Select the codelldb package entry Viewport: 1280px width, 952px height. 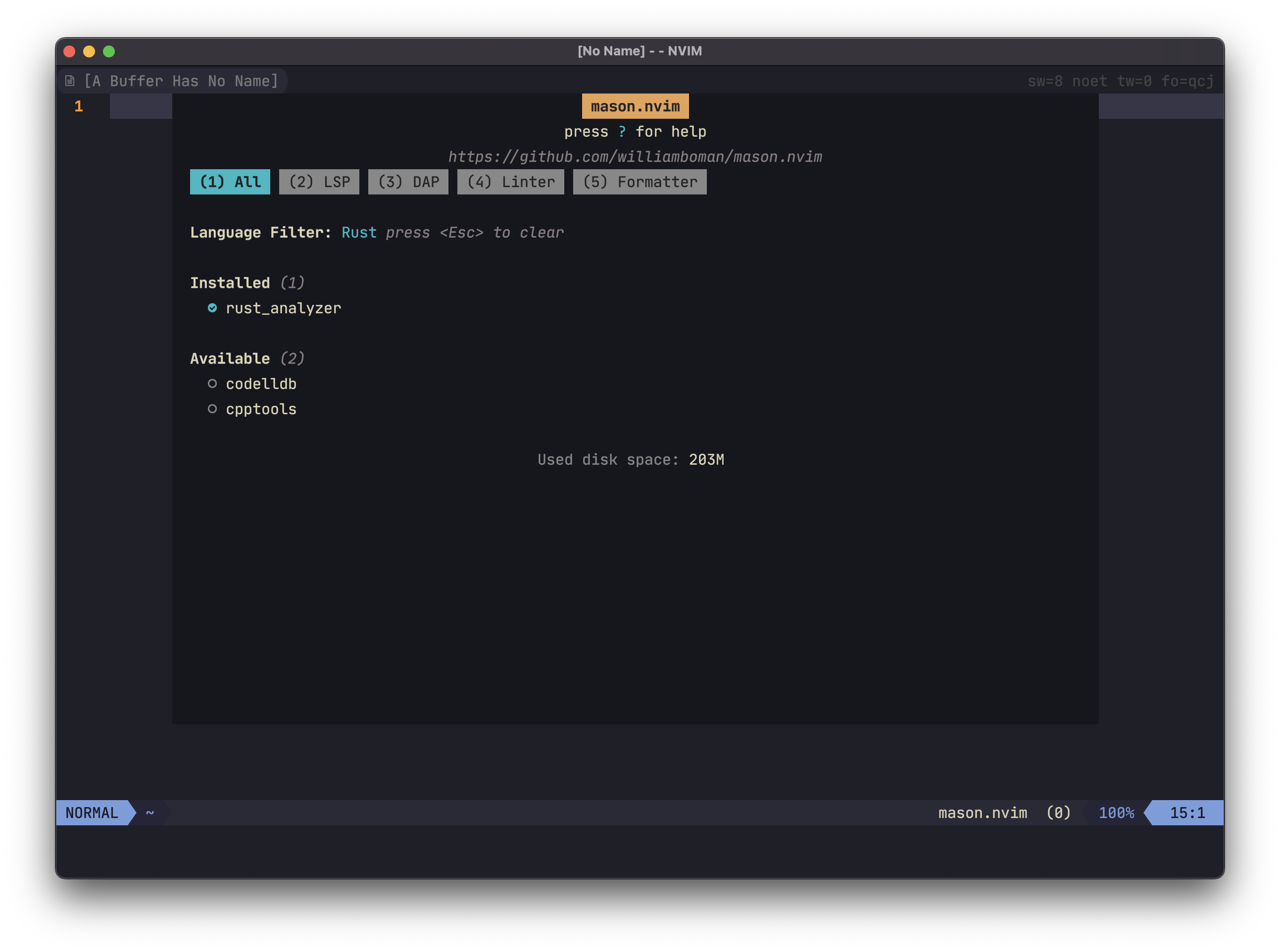tap(261, 384)
